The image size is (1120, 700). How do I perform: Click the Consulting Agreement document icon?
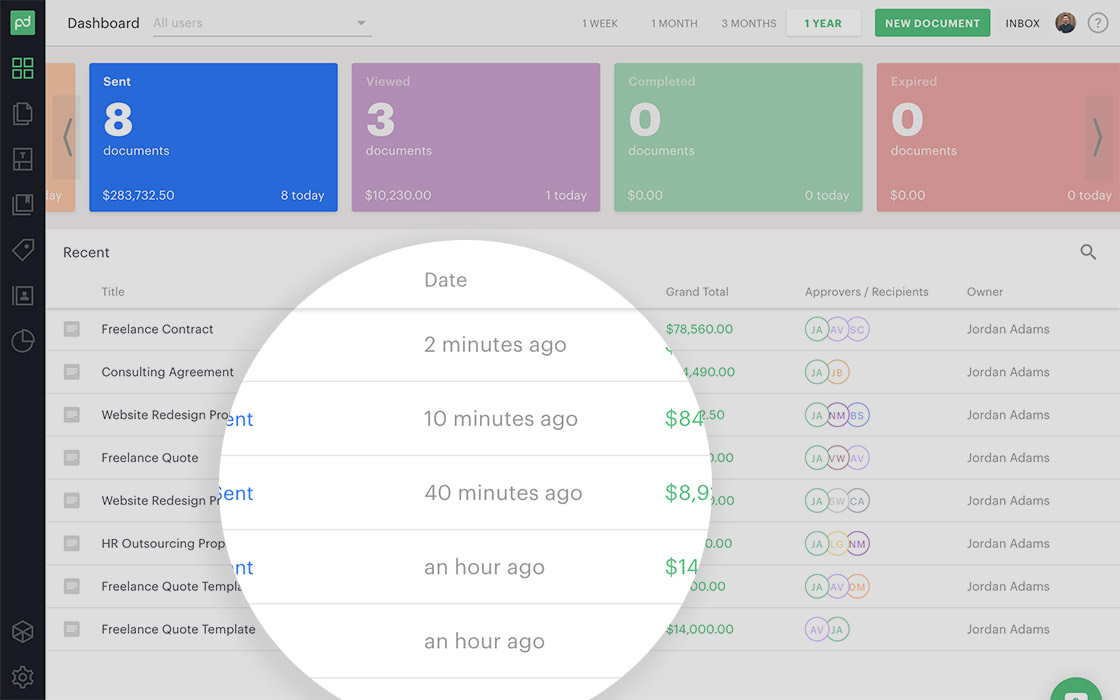(x=71, y=372)
